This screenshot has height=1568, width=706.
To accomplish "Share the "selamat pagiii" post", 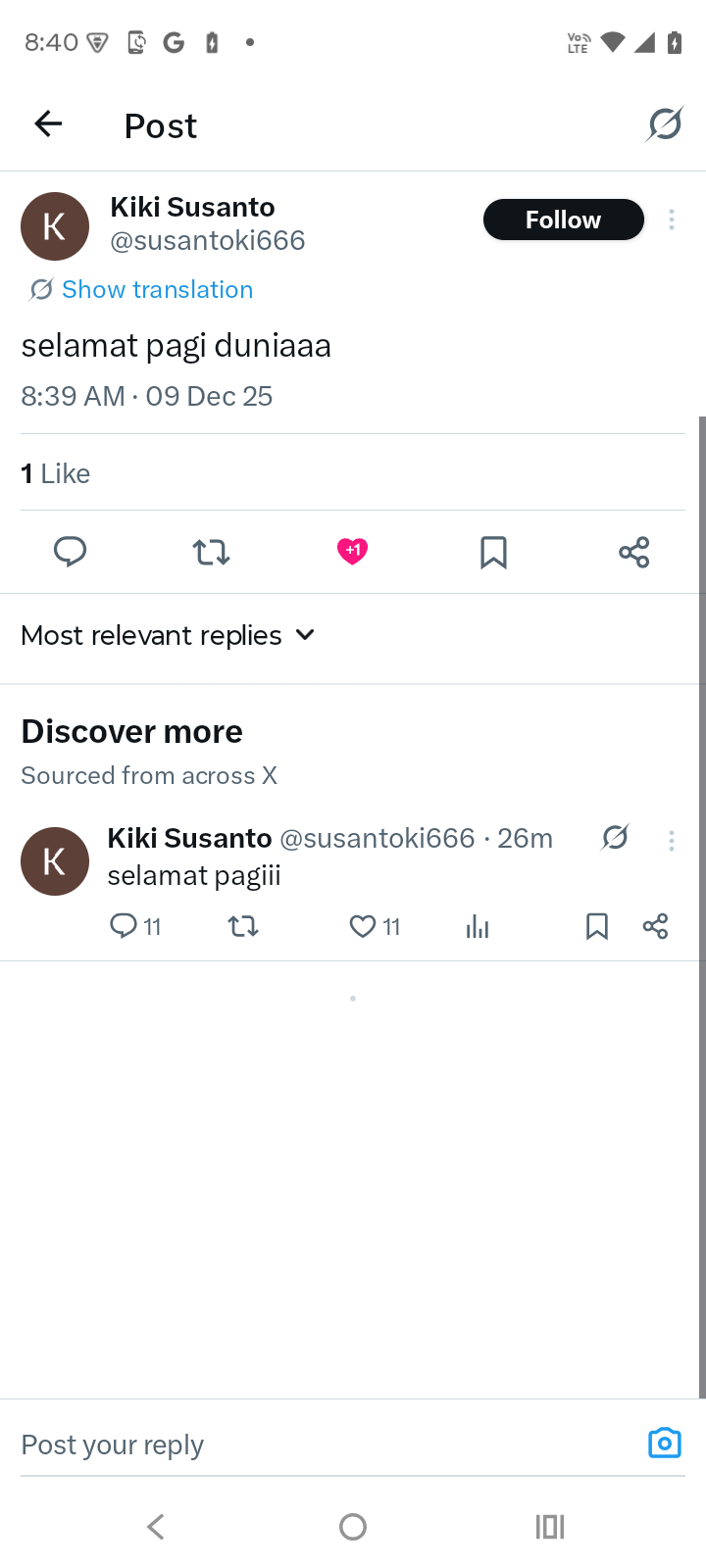I will tap(656, 926).
